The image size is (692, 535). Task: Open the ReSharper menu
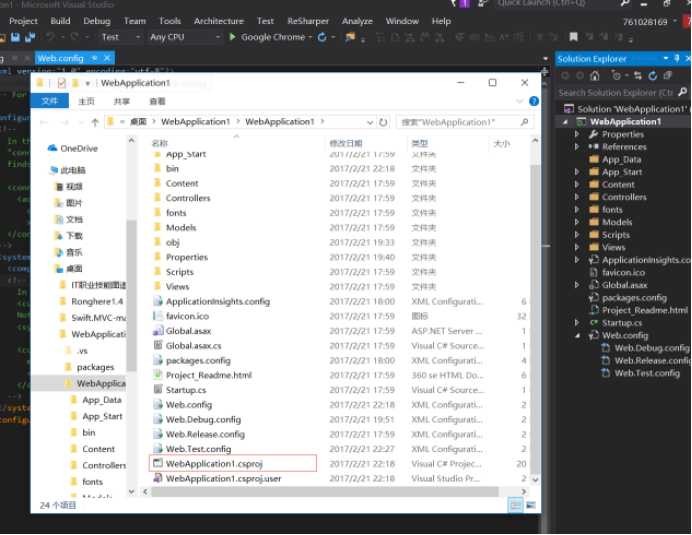coord(308,21)
